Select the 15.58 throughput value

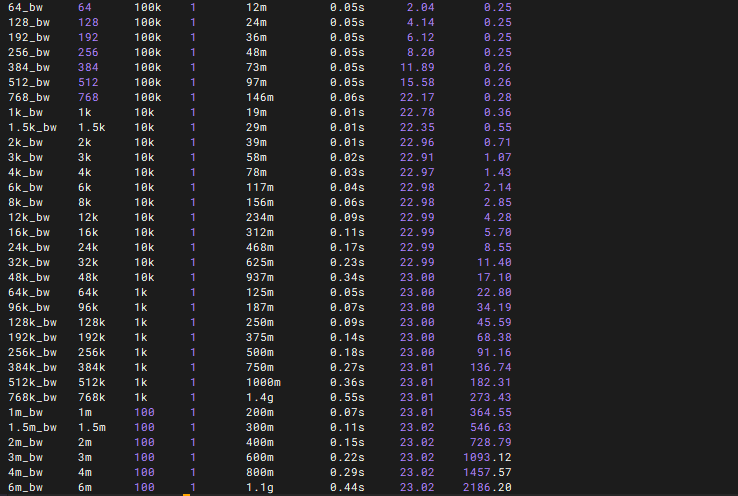416,82
